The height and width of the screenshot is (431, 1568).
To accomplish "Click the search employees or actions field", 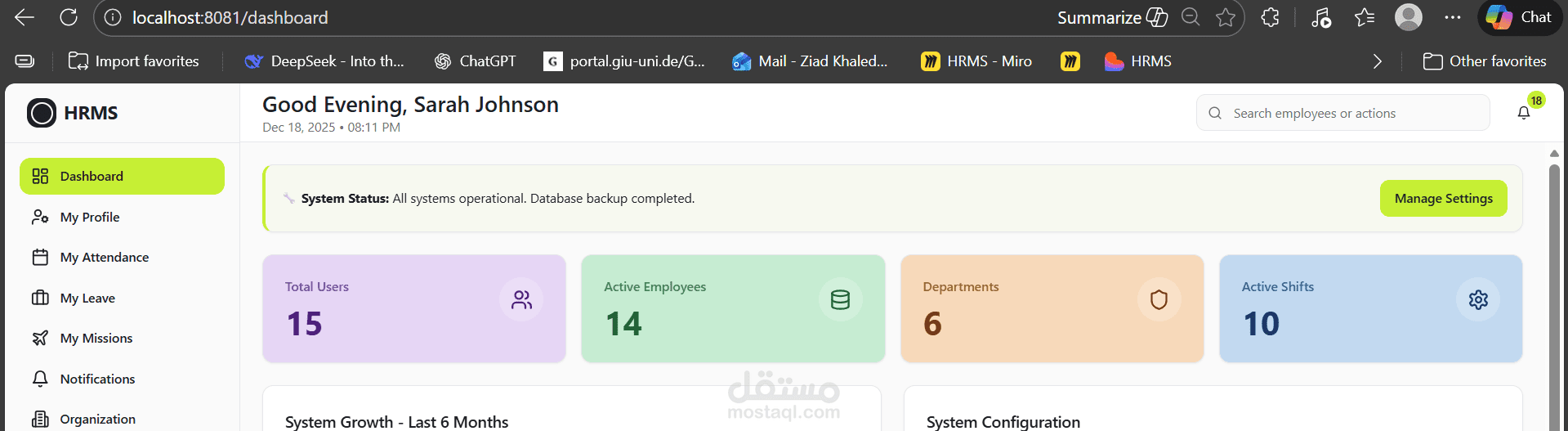I will 1342,113.
